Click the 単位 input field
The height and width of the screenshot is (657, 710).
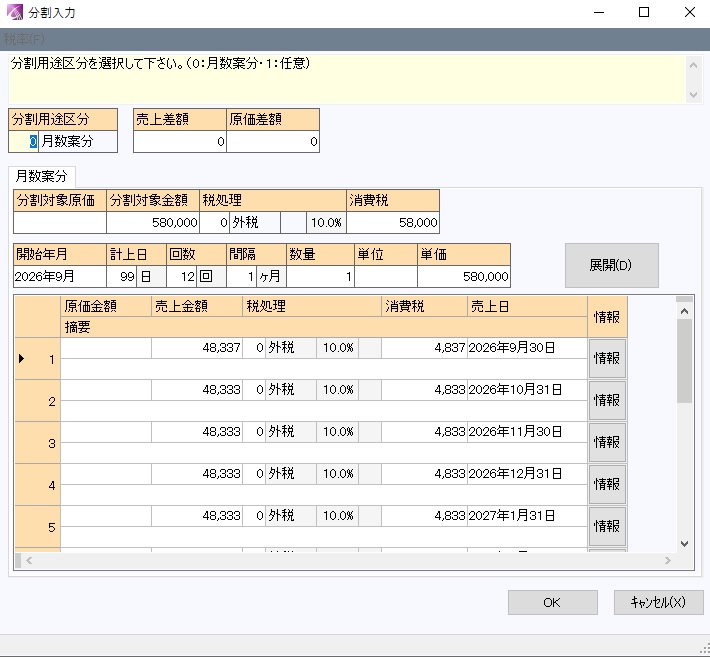tap(386, 276)
